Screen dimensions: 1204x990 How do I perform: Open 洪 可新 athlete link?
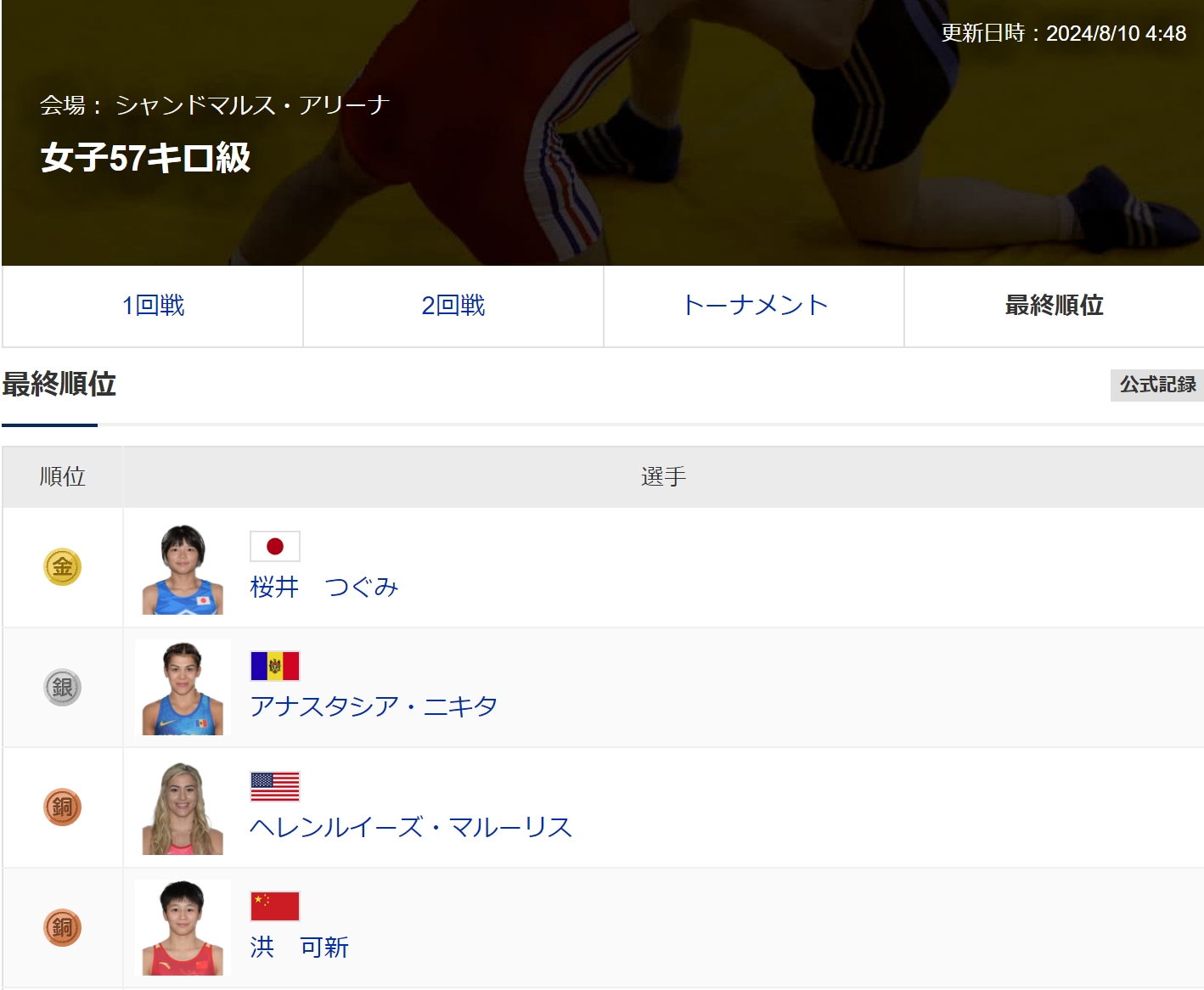[299, 947]
